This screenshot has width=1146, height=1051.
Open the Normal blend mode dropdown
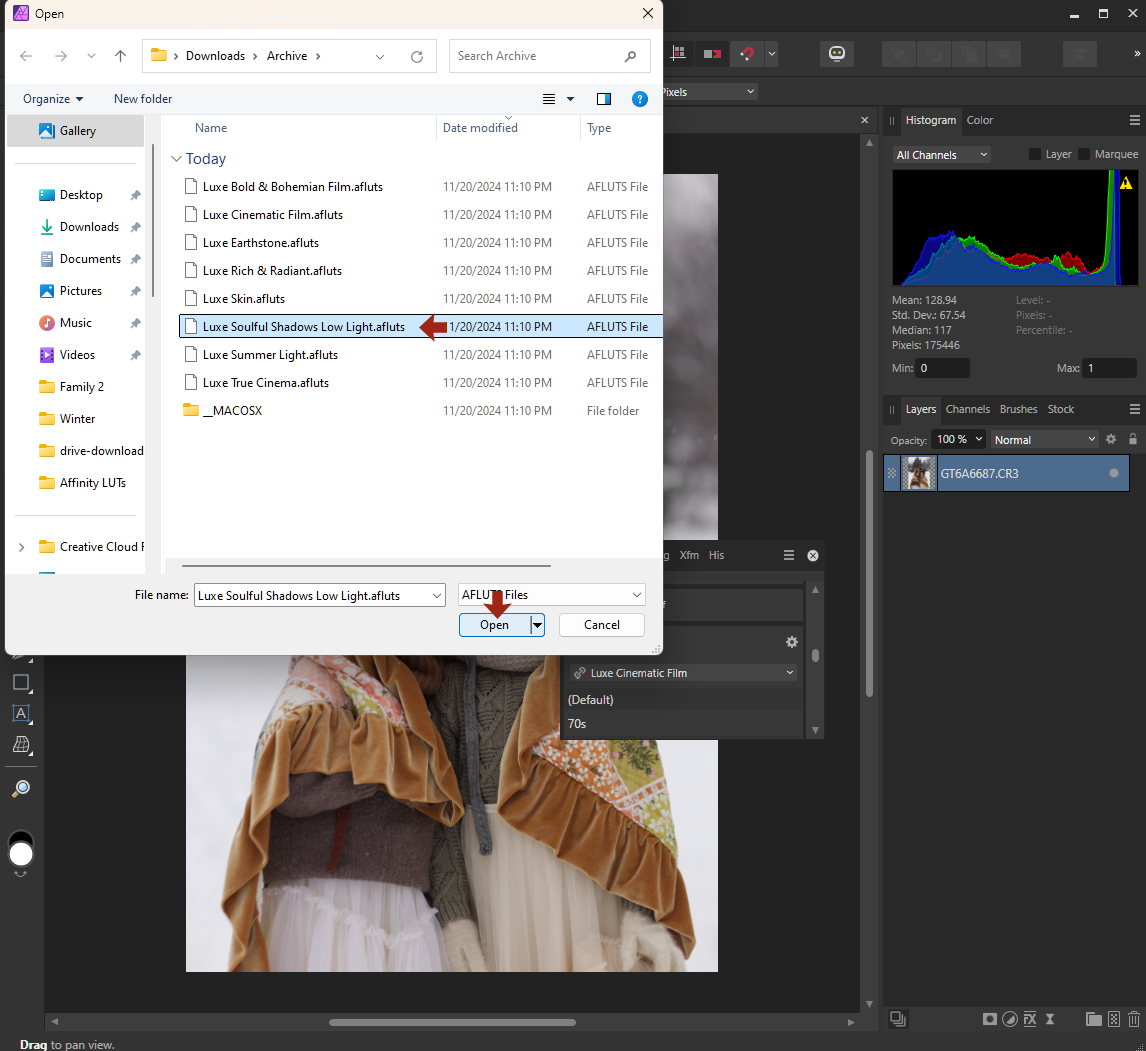[x=1044, y=439]
